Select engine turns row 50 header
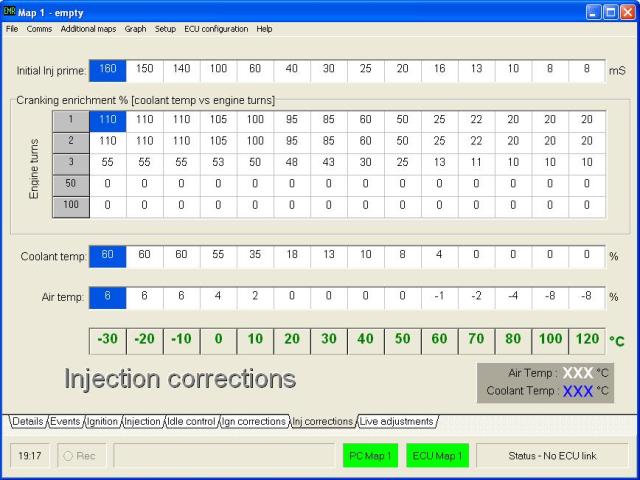Image resolution: width=640 pixels, height=480 pixels. [71, 184]
